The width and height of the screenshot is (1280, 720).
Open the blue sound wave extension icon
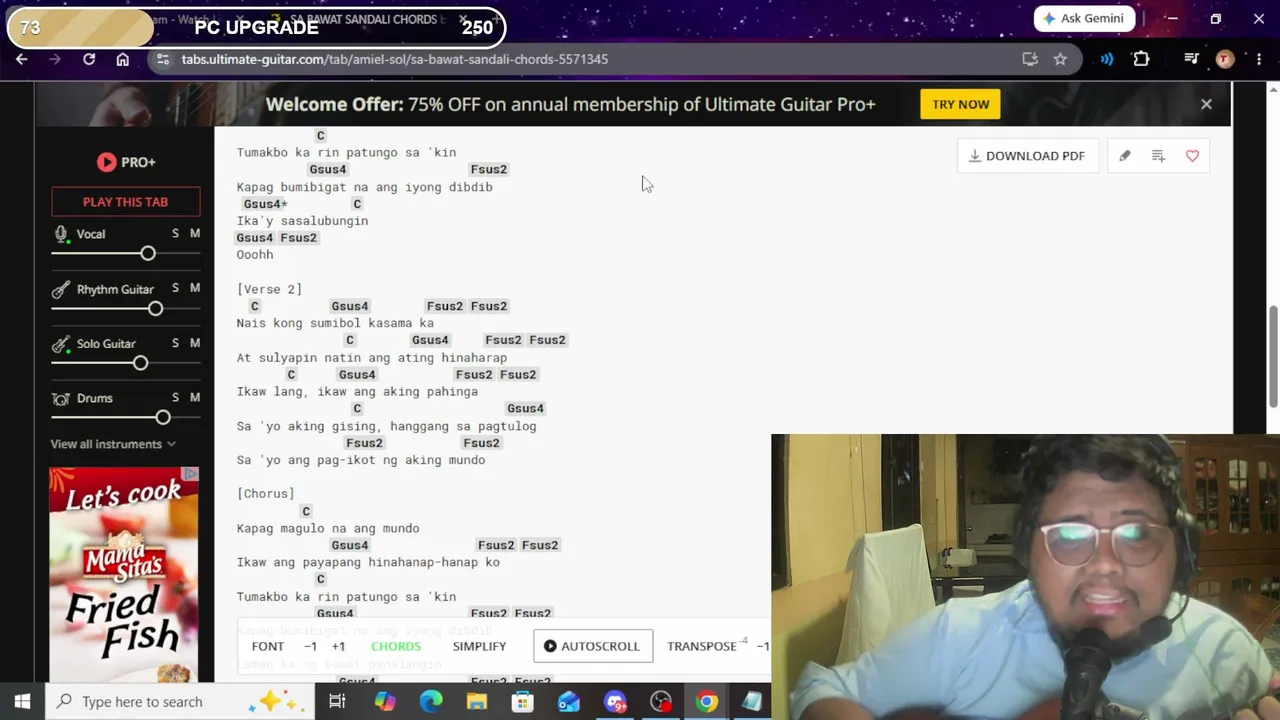coord(1107,59)
